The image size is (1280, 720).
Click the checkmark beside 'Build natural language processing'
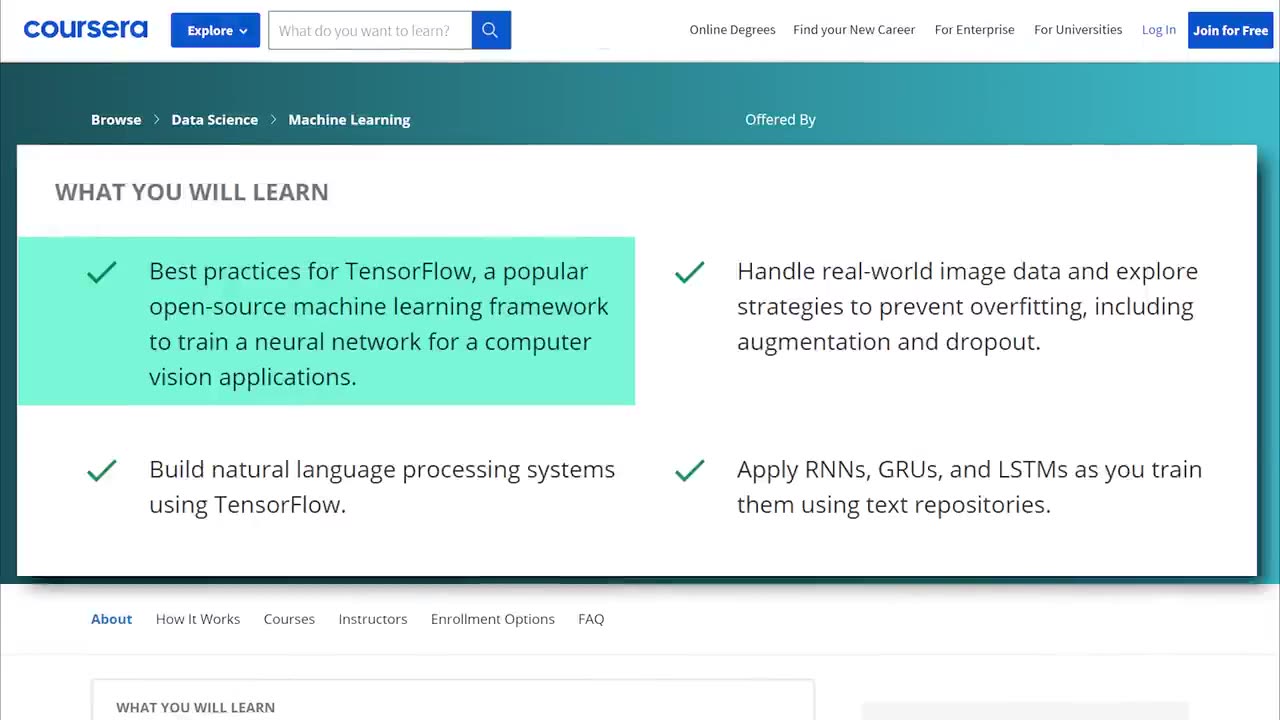click(102, 470)
